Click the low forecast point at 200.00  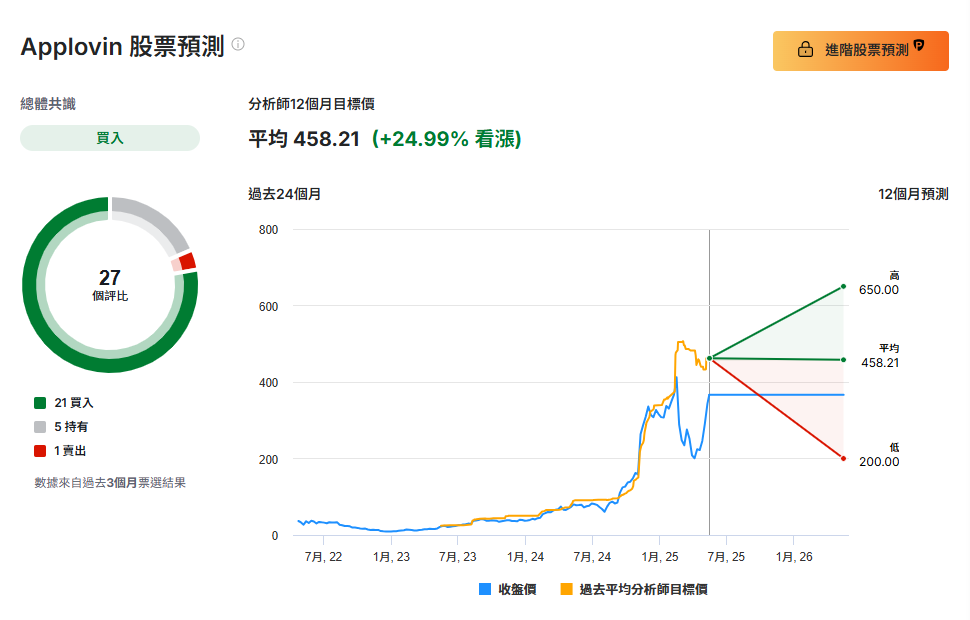[x=844, y=458]
